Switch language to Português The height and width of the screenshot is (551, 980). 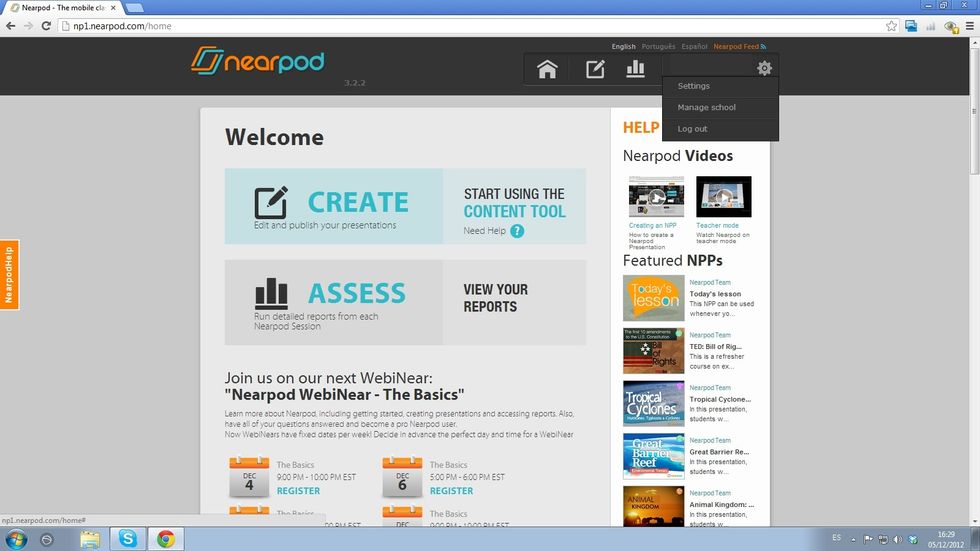658,47
